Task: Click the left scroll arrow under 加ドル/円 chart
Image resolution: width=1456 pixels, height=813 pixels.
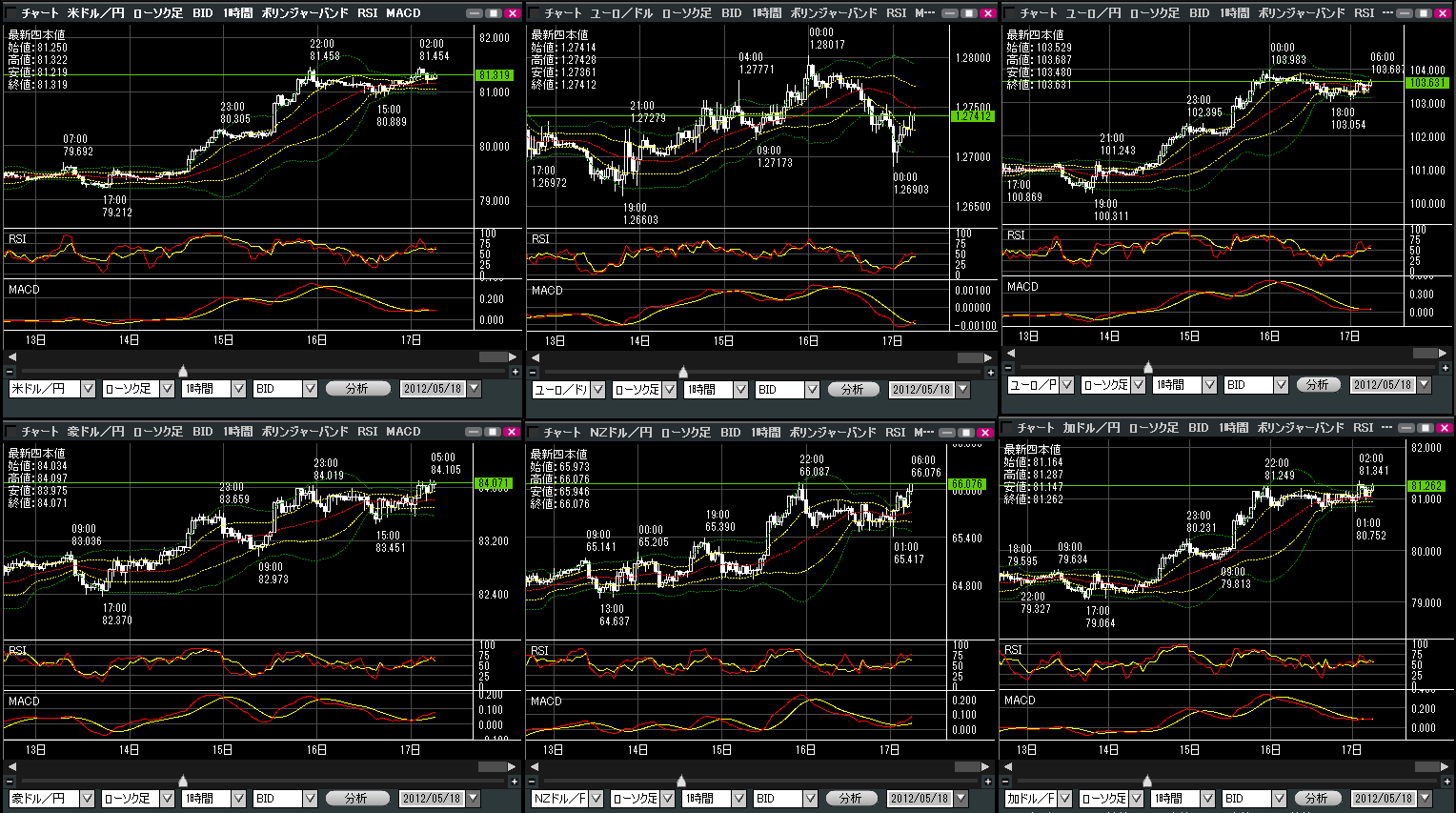Action: 1009,766
